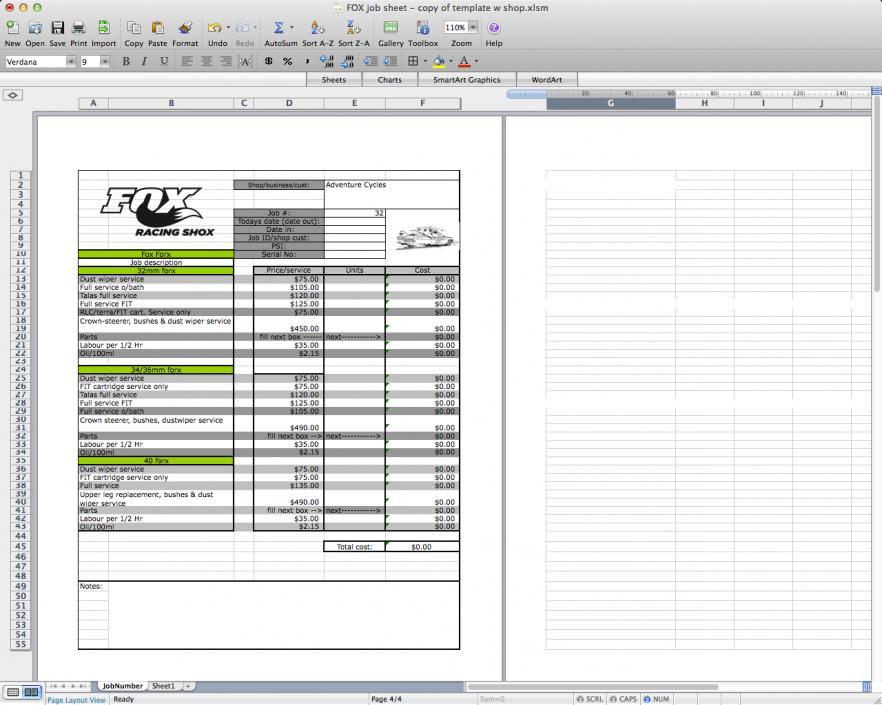Undo the last action
Image resolution: width=882 pixels, height=705 pixels.
click(214, 28)
